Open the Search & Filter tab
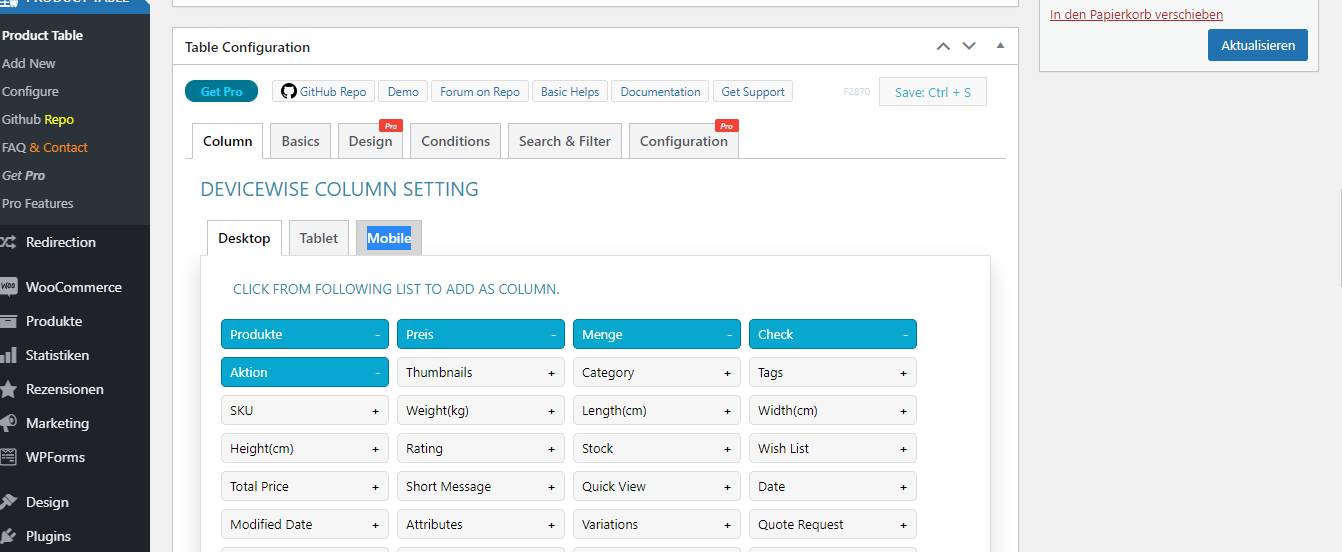The width and height of the screenshot is (1342, 552). tap(565, 141)
